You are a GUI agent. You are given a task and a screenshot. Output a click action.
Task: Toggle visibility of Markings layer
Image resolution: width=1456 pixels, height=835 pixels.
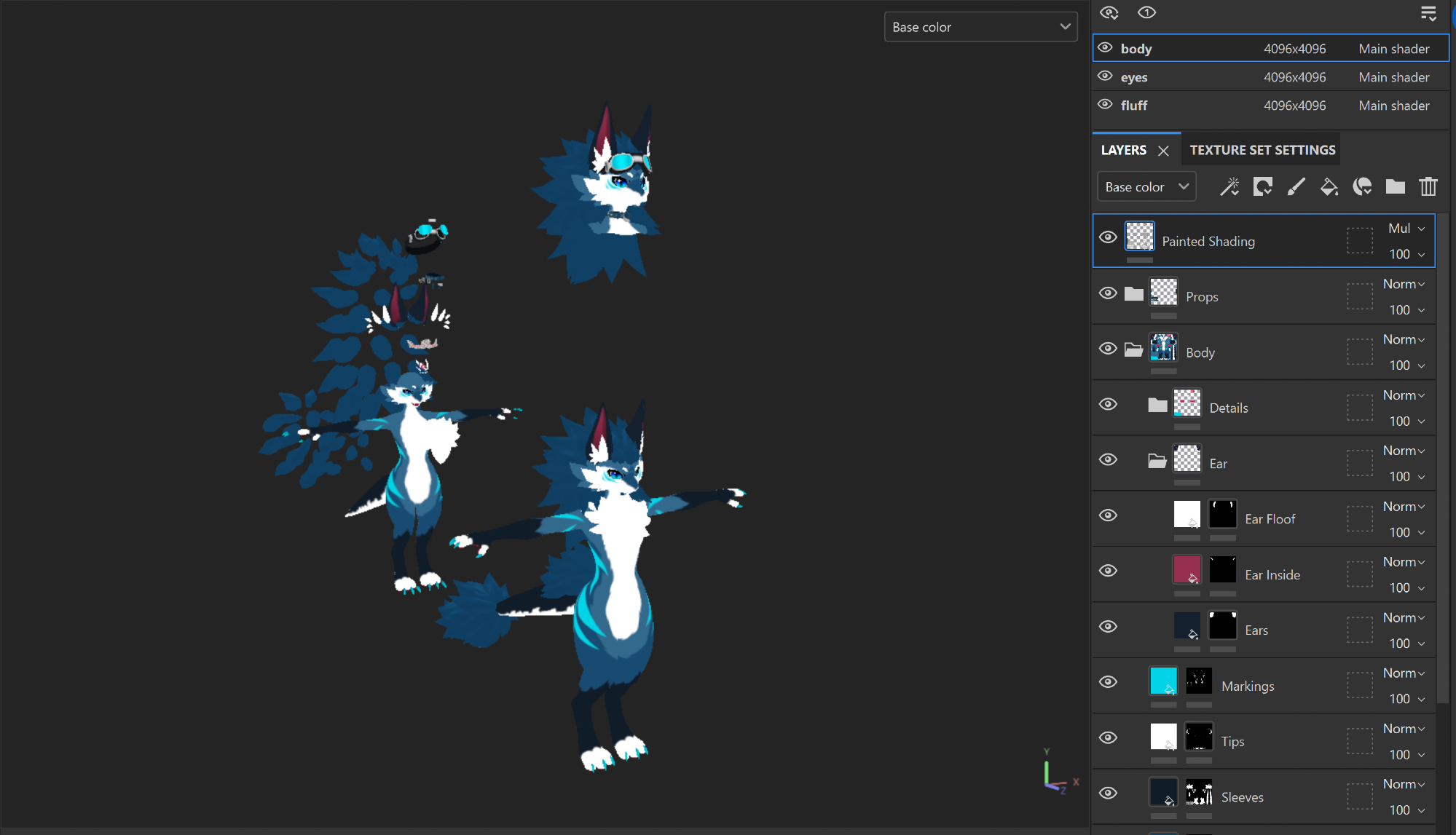(x=1108, y=682)
